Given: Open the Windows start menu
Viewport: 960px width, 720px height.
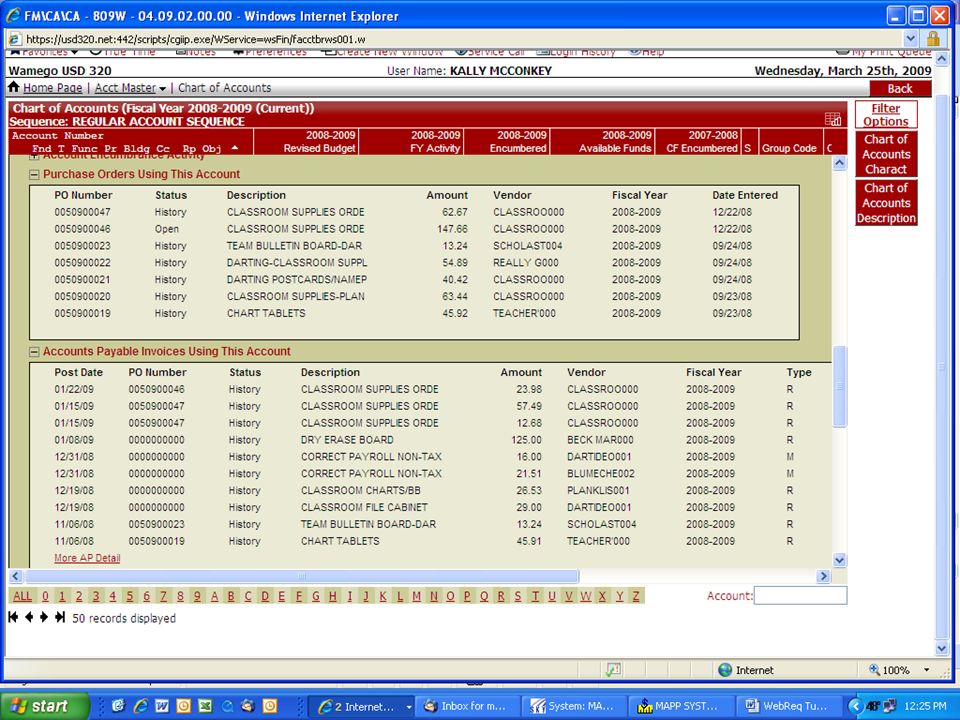Looking at the screenshot, I should (x=45, y=706).
